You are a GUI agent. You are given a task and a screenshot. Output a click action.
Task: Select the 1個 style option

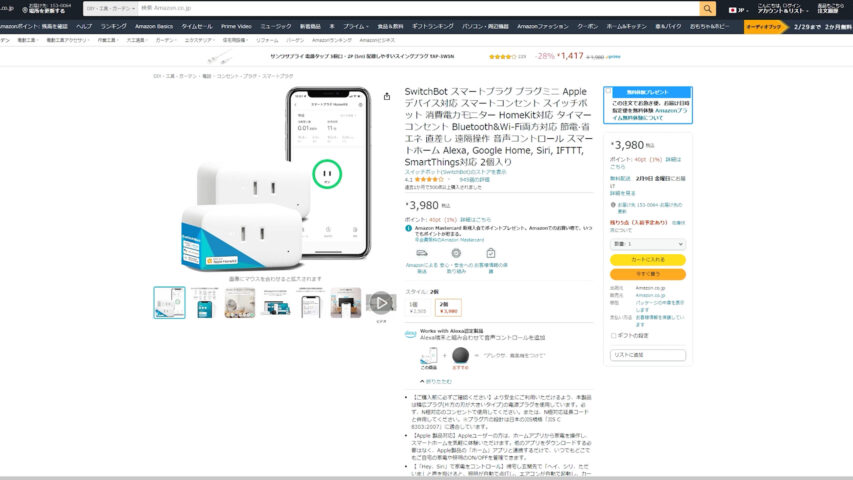tap(415, 307)
